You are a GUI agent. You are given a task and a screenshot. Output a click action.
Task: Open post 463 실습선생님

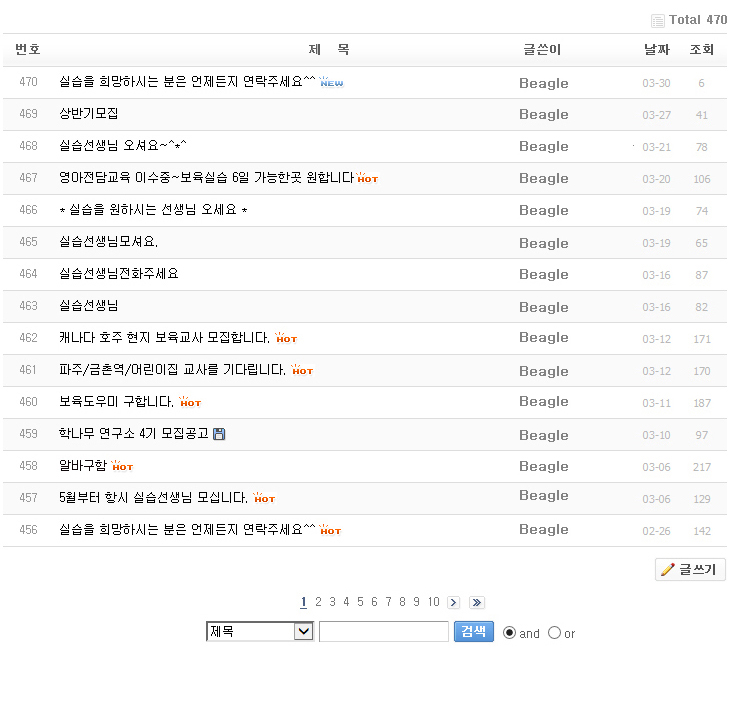pos(89,306)
